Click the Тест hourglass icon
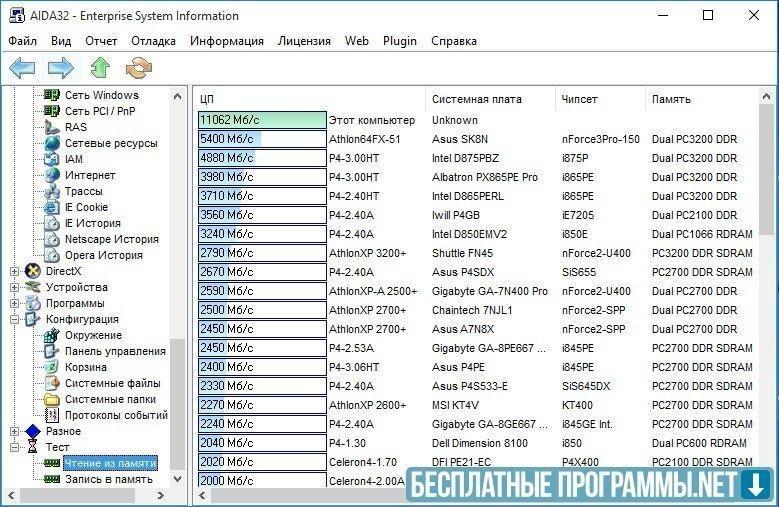This screenshot has height=507, width=779. (x=33, y=447)
